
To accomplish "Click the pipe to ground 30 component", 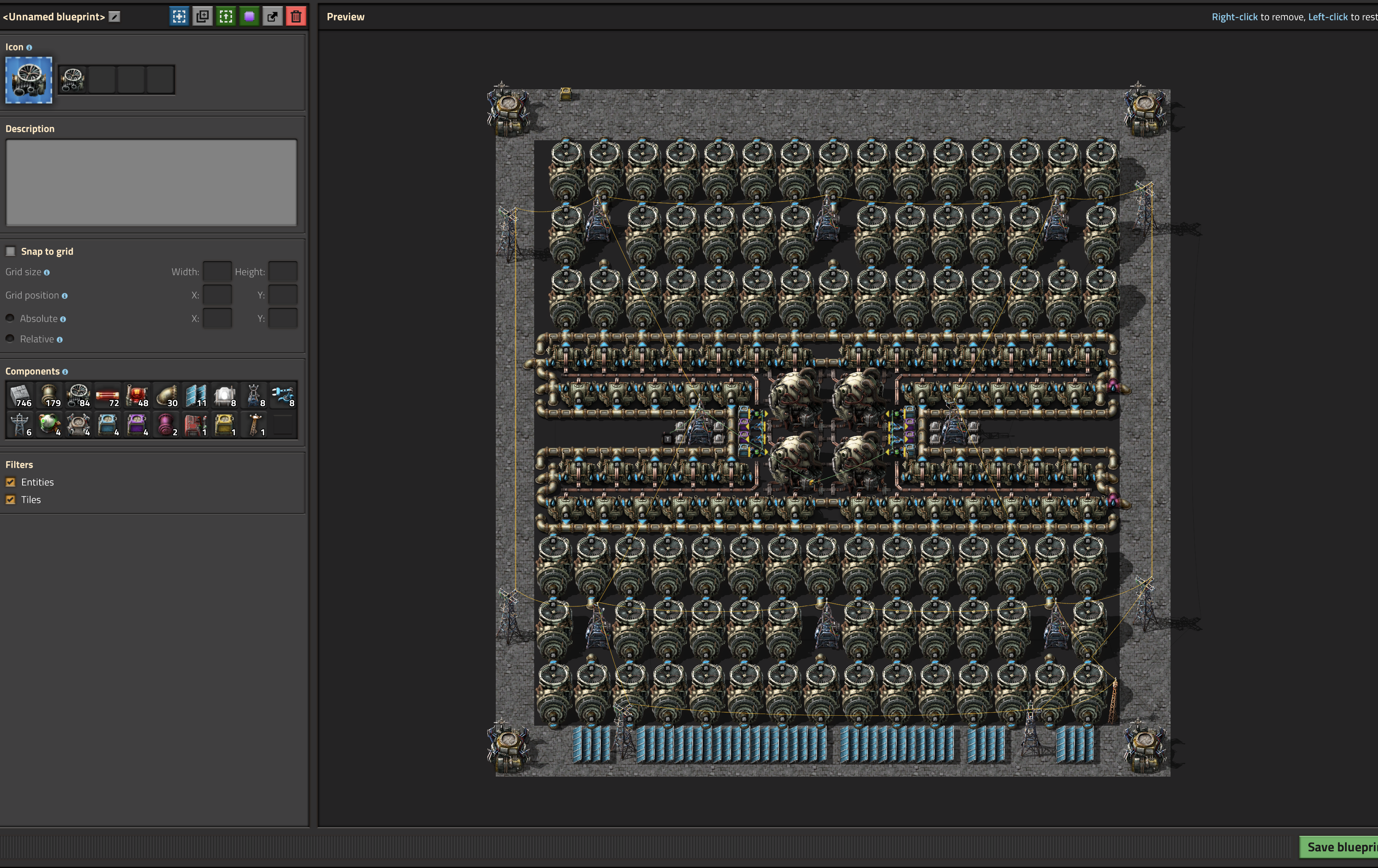I will click(x=166, y=395).
